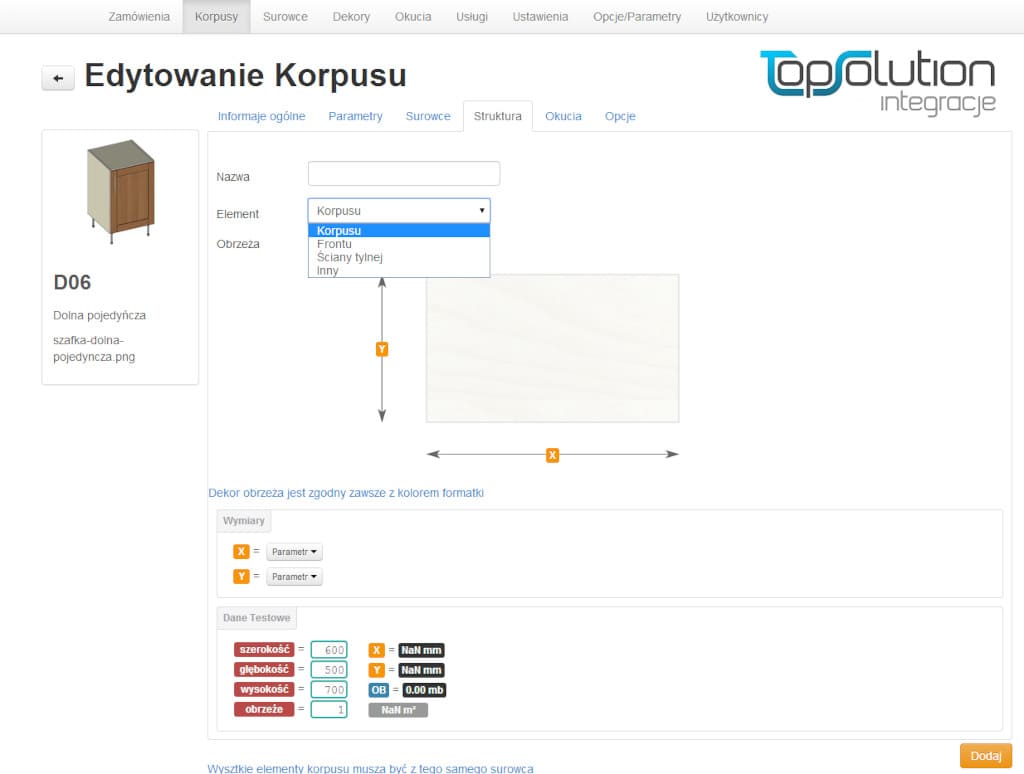
Task: Open the Y Parametr dropdown under Wymiary
Action: [294, 576]
